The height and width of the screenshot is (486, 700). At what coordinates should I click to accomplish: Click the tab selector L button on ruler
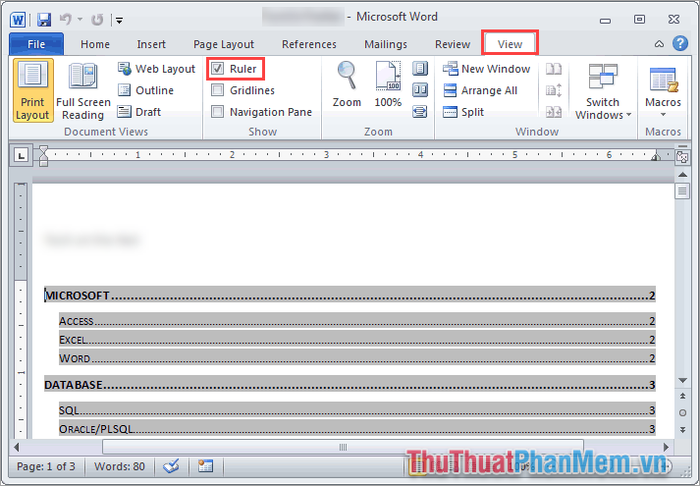(21, 155)
